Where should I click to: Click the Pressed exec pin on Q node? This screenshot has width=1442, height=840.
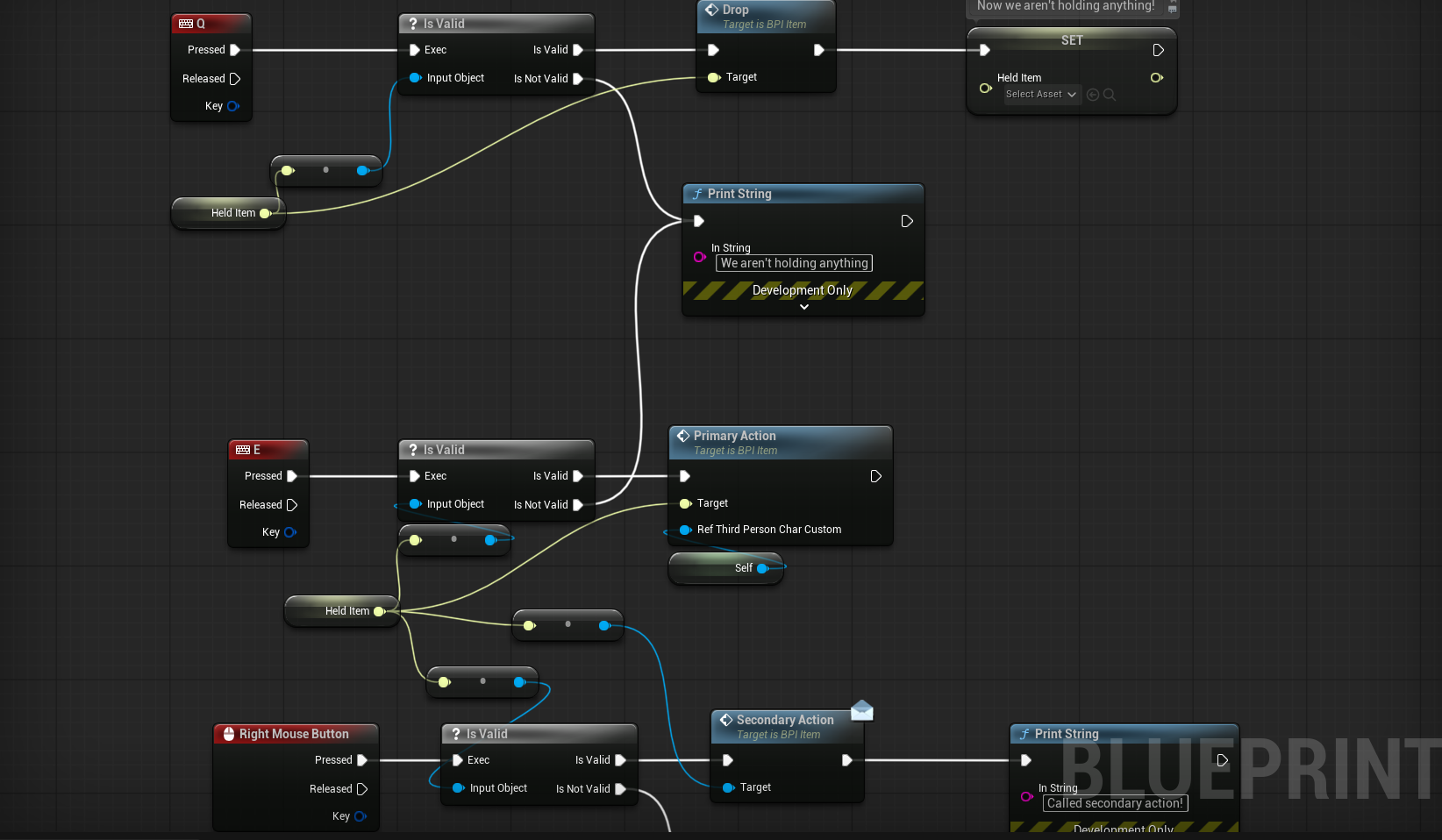coord(235,50)
